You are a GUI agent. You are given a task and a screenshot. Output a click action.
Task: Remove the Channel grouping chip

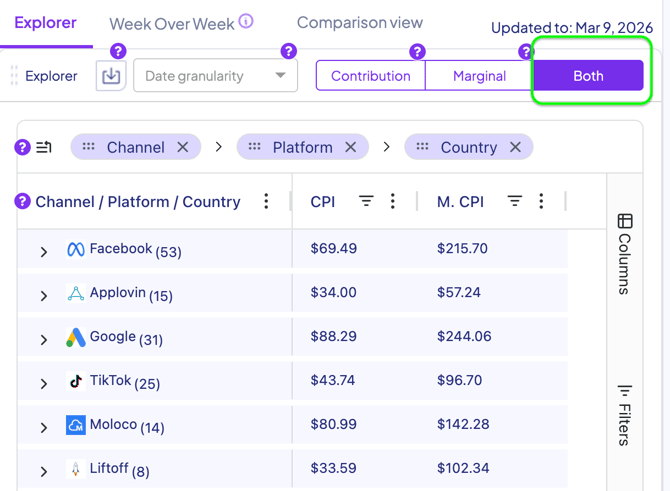183,147
